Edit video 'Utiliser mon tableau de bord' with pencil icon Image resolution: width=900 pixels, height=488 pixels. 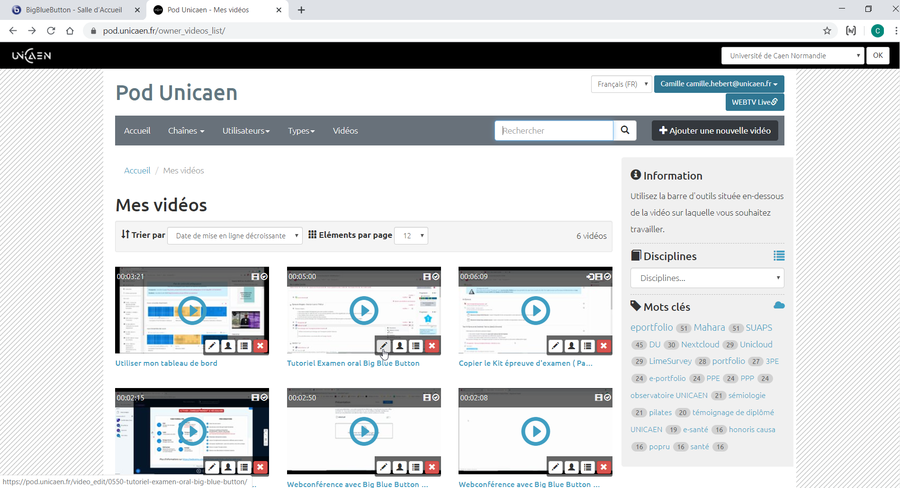212,346
